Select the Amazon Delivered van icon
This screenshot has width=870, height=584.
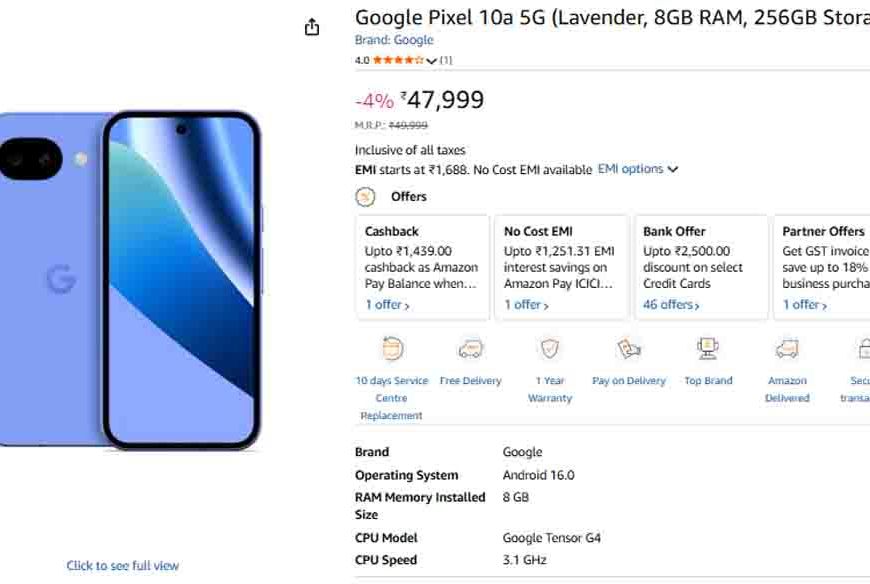pos(787,349)
